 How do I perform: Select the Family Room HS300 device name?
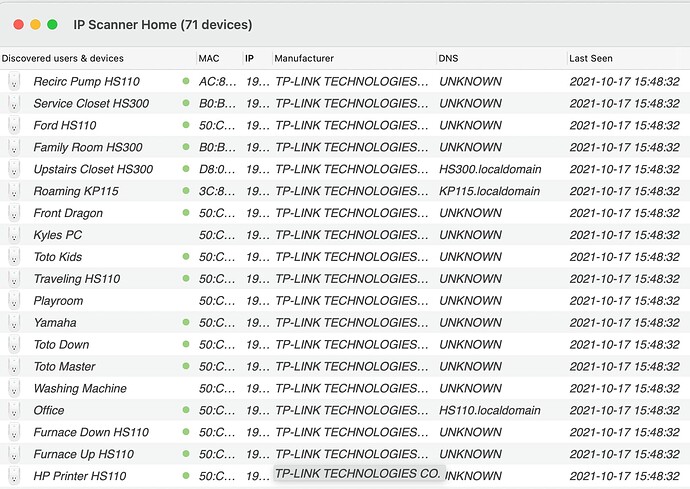[x=88, y=147]
